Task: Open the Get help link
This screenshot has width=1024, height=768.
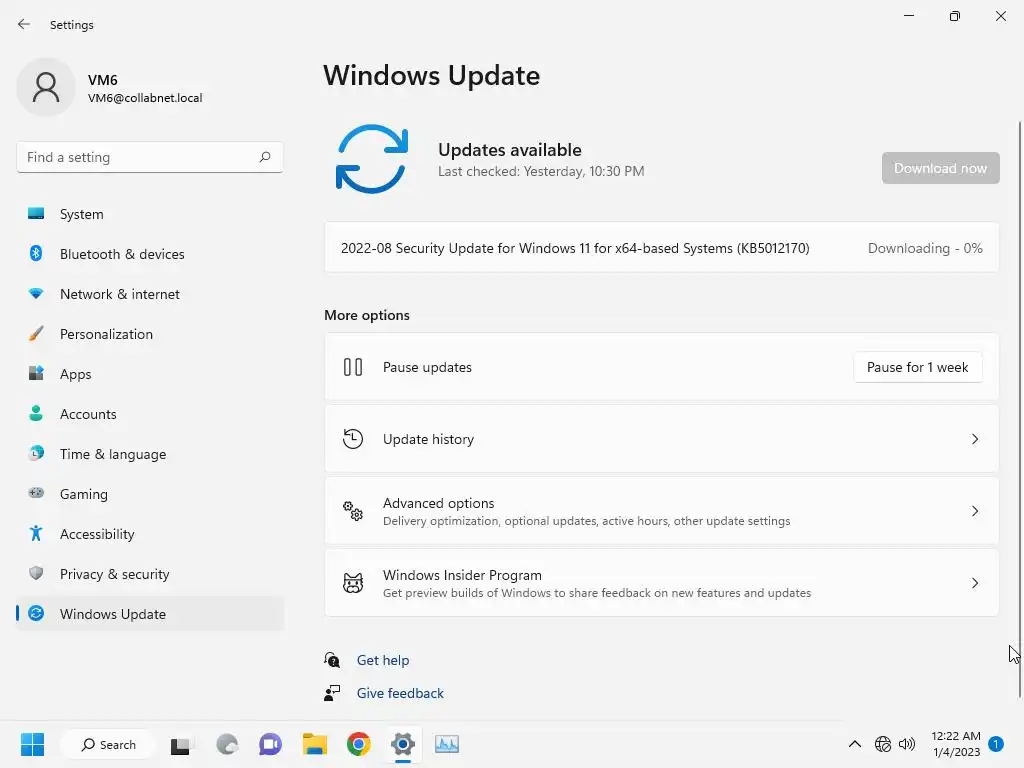Action: click(383, 660)
